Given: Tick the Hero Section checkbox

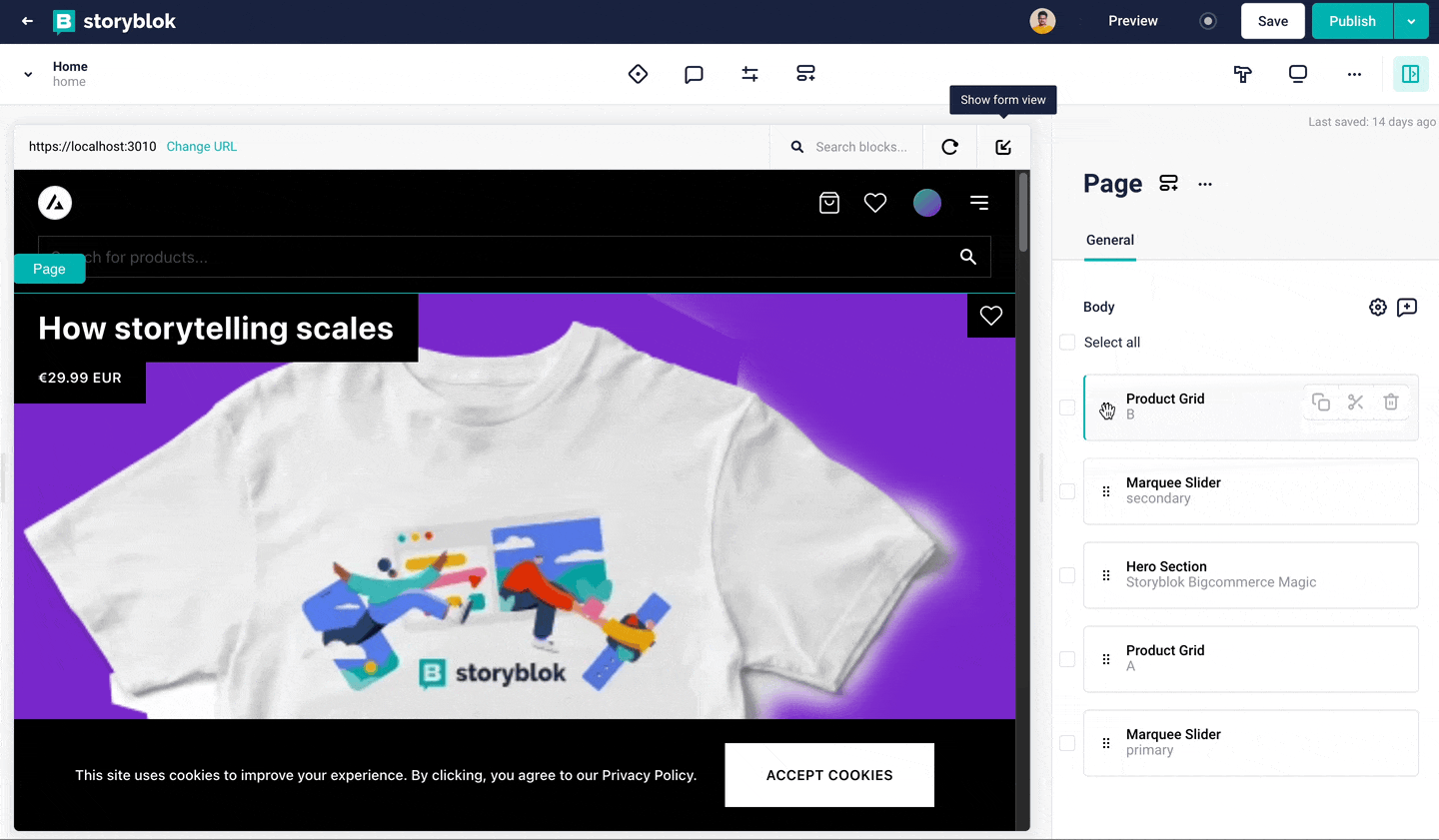Looking at the screenshot, I should (x=1067, y=575).
